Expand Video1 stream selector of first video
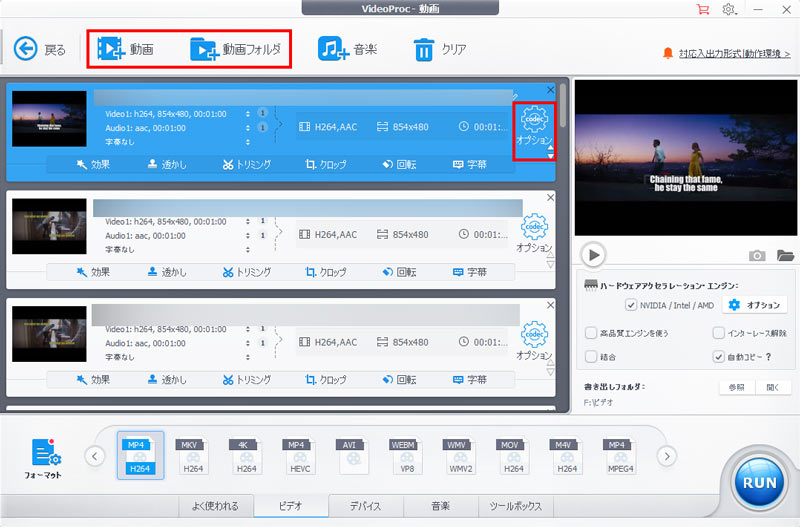Image resolution: width=800 pixels, height=527 pixels. 247,114
